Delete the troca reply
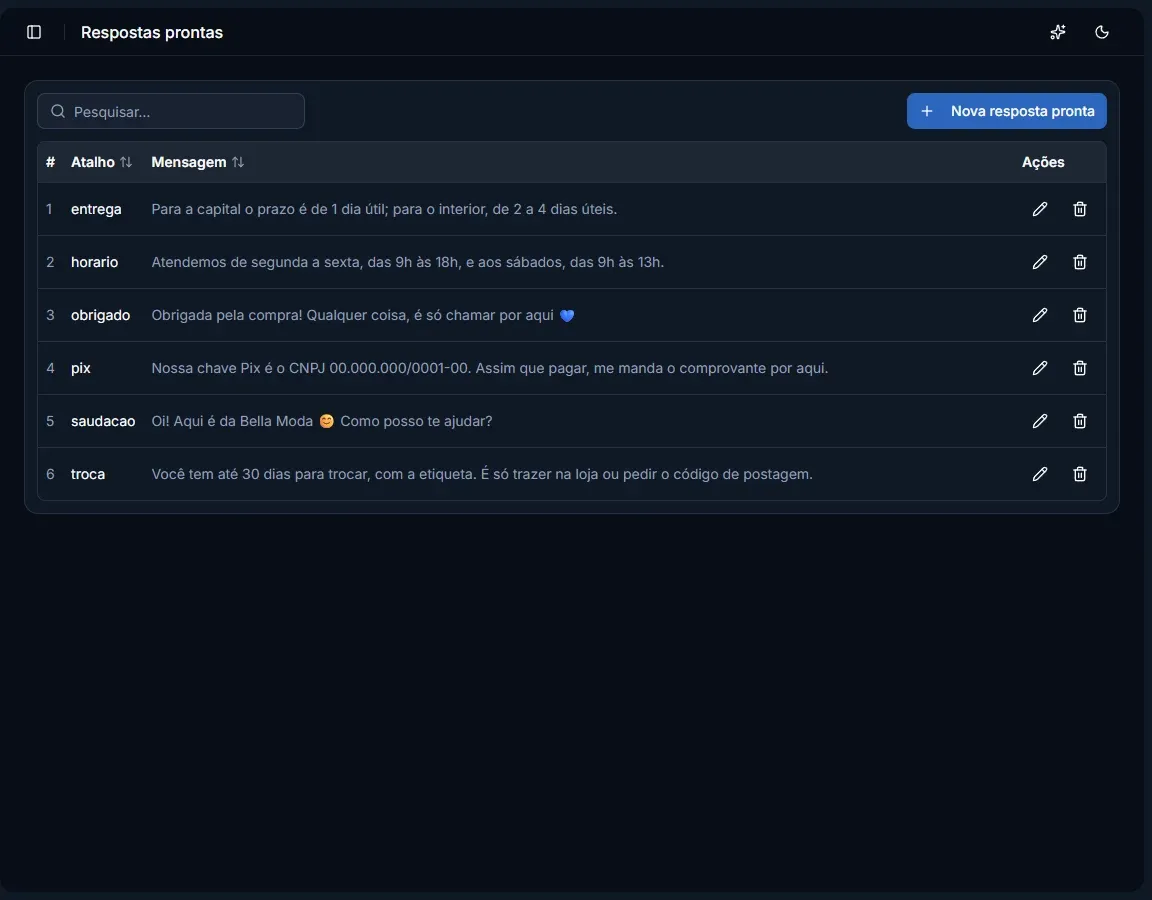 1079,474
